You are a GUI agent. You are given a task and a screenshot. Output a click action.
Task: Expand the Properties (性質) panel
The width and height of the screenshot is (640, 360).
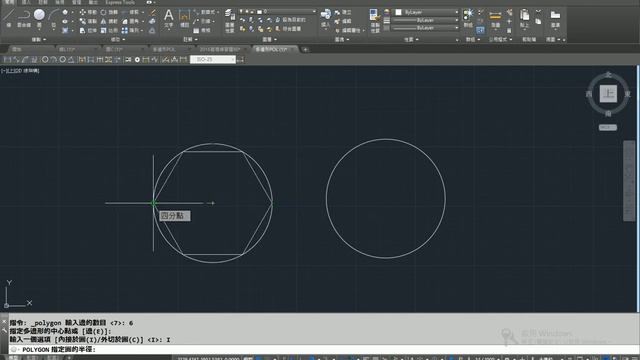point(411,40)
